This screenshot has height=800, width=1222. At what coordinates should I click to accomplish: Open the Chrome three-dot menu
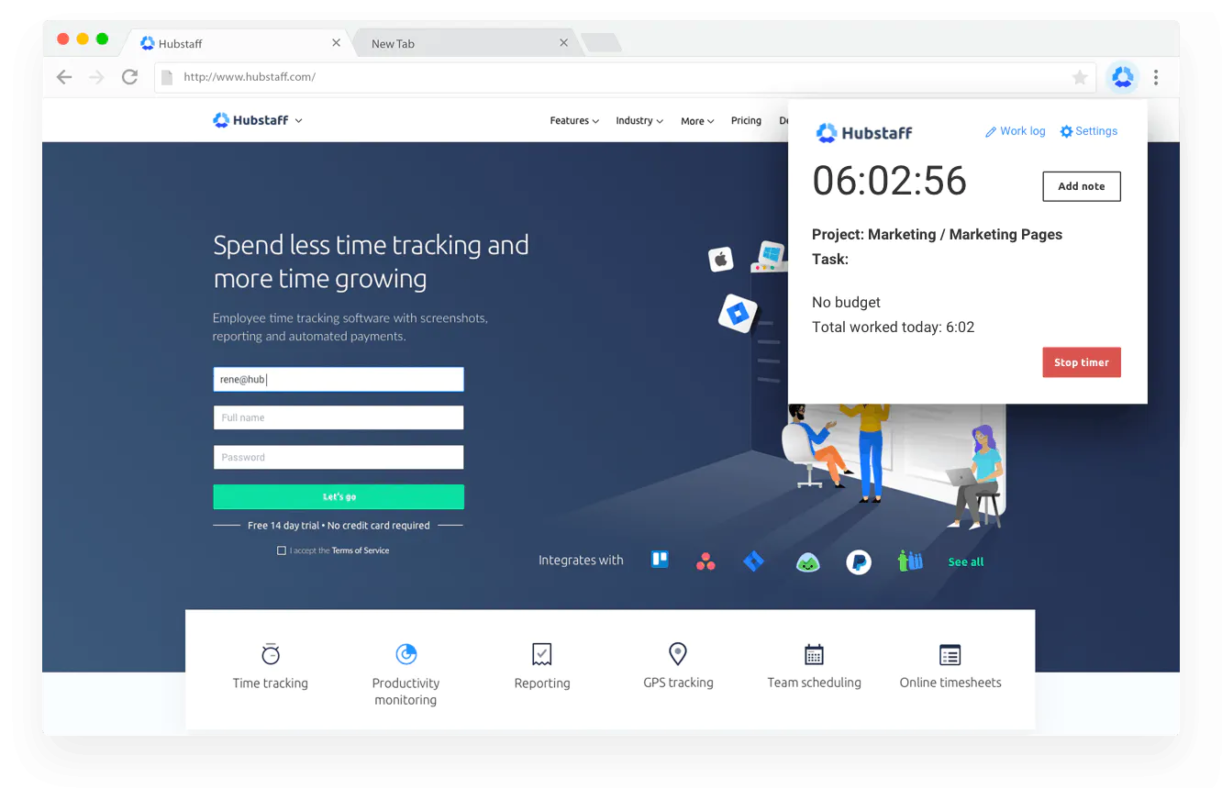(1156, 77)
